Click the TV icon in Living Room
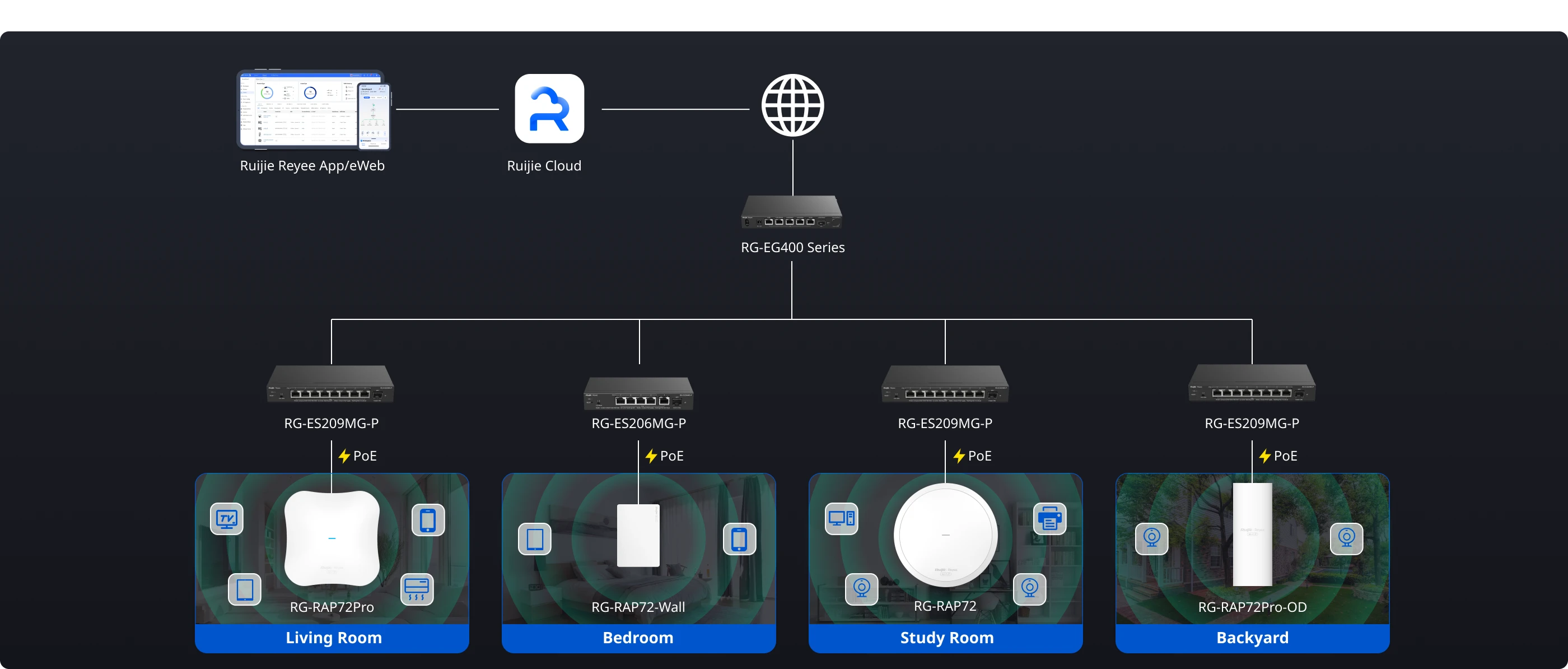The image size is (1568, 669). pos(226,518)
